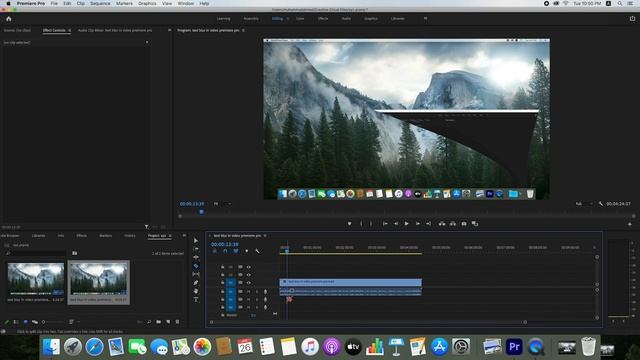Switch to the Effect Controls tab
The image size is (640, 360).
tap(54, 30)
